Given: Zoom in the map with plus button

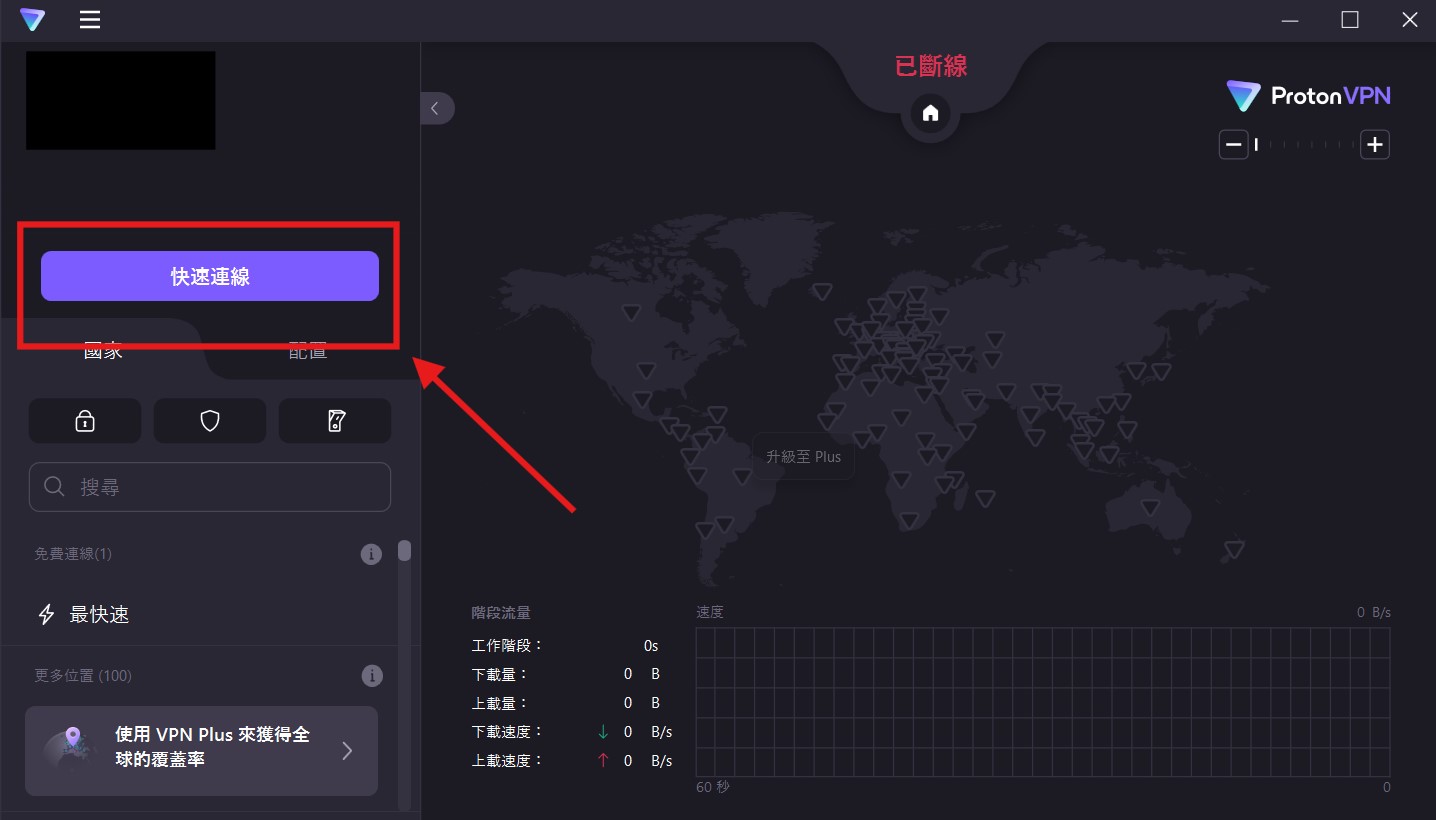Looking at the screenshot, I should point(1375,145).
